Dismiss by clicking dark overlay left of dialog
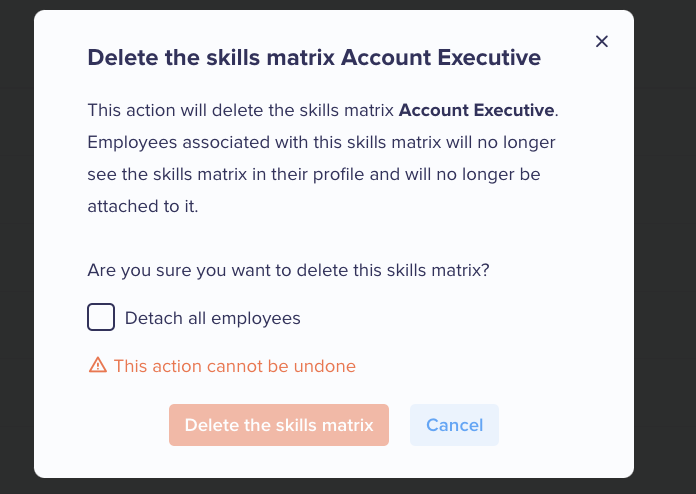 tap(17, 247)
